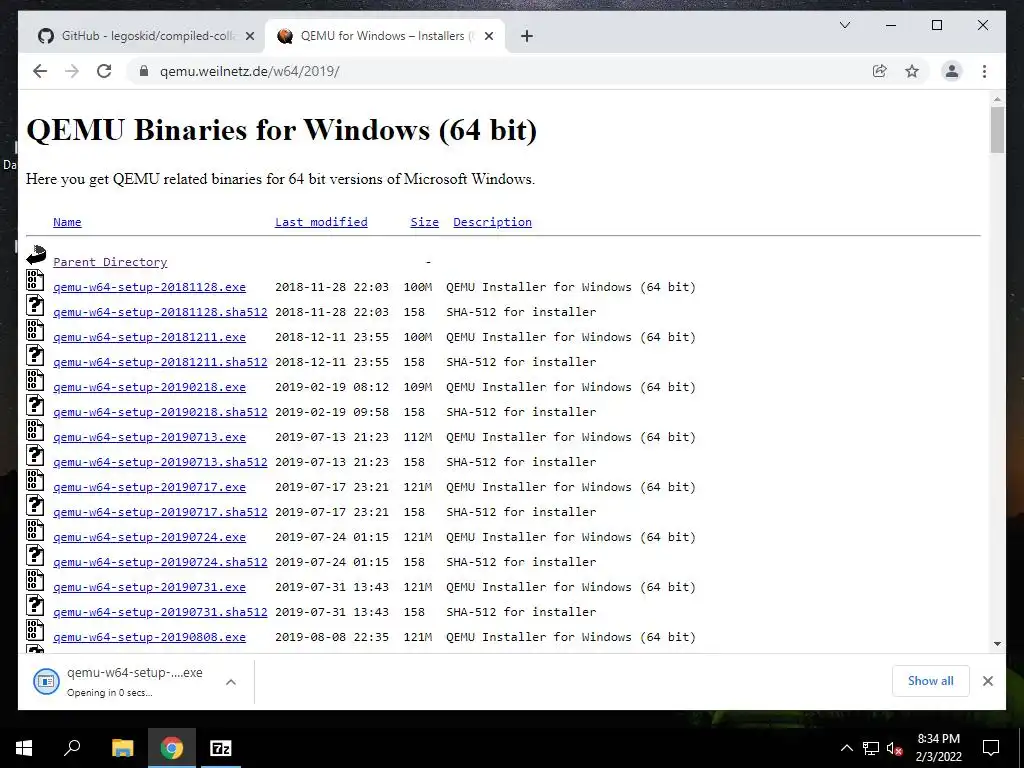Image resolution: width=1024 pixels, height=768 pixels.
Task: Go back to the previous page
Action: tap(40, 71)
